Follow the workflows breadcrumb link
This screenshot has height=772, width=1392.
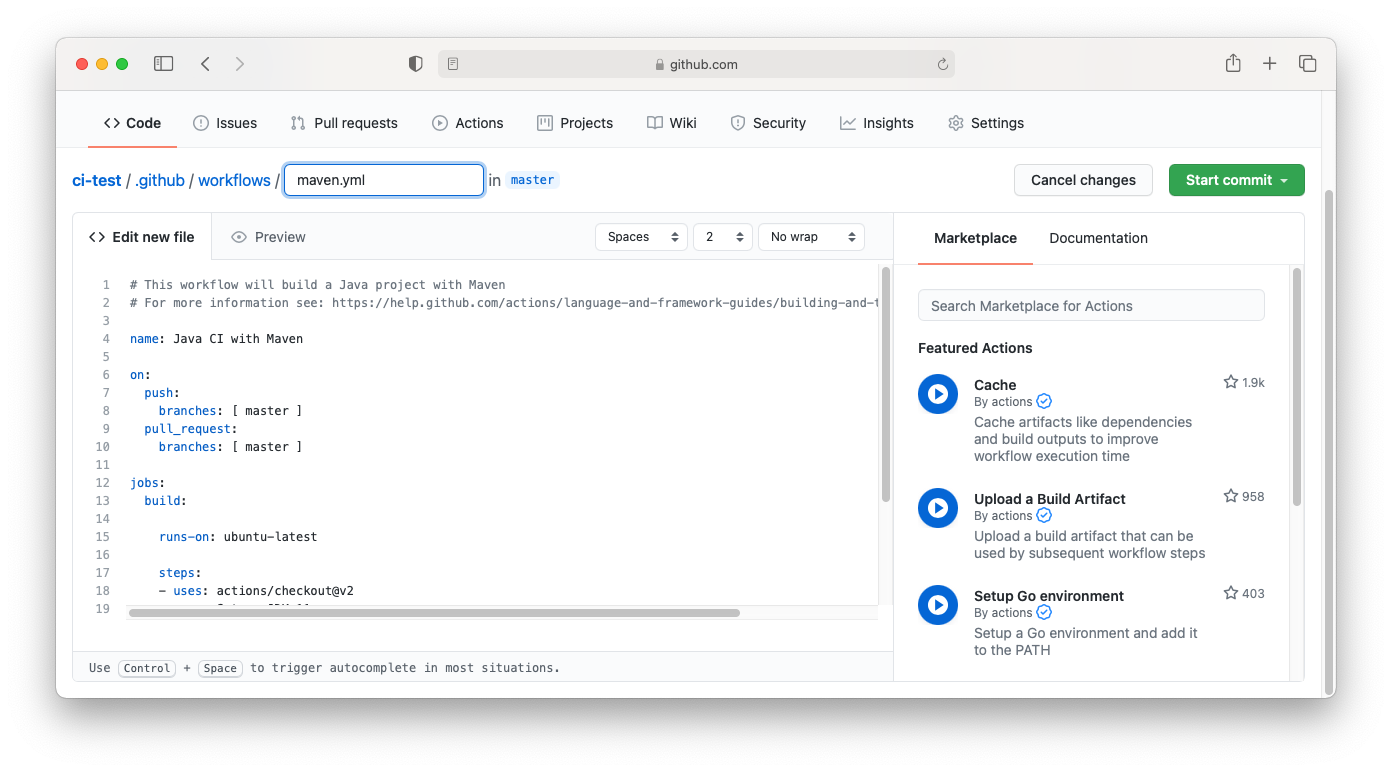234,180
